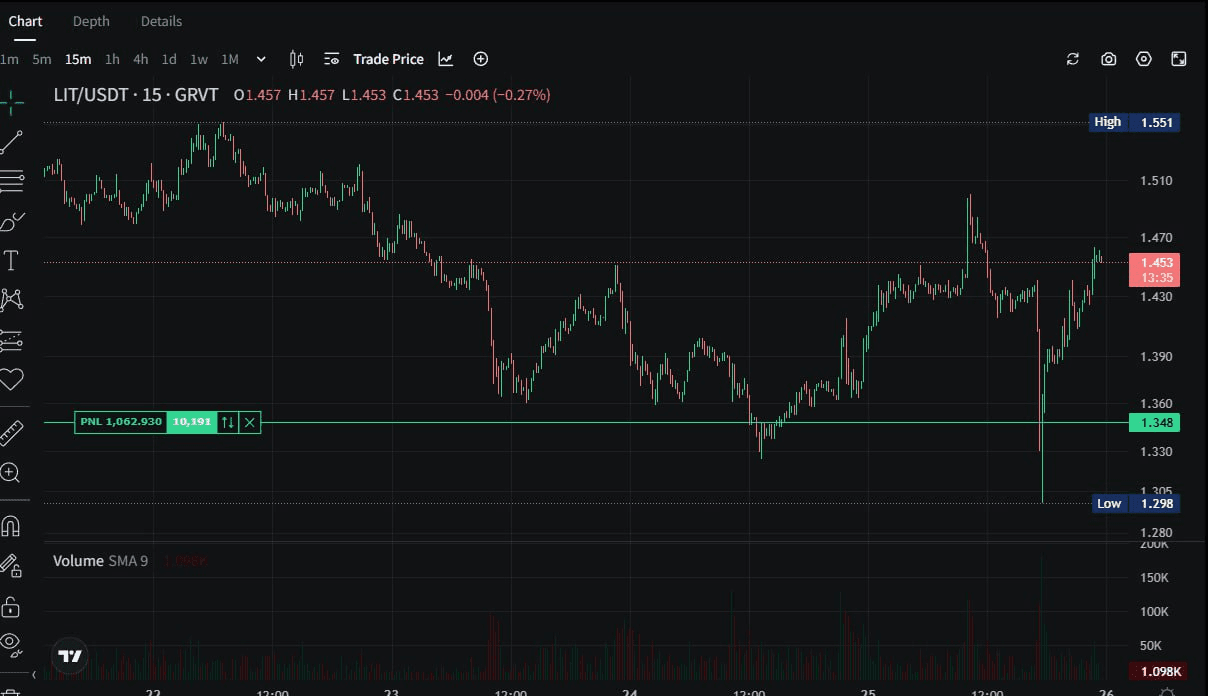
Task: Open chart settings gear icon
Action: (1144, 59)
